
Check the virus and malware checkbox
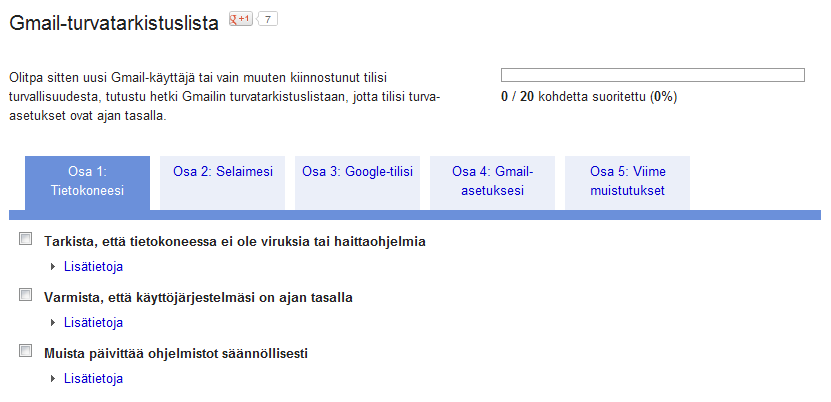click(26, 240)
